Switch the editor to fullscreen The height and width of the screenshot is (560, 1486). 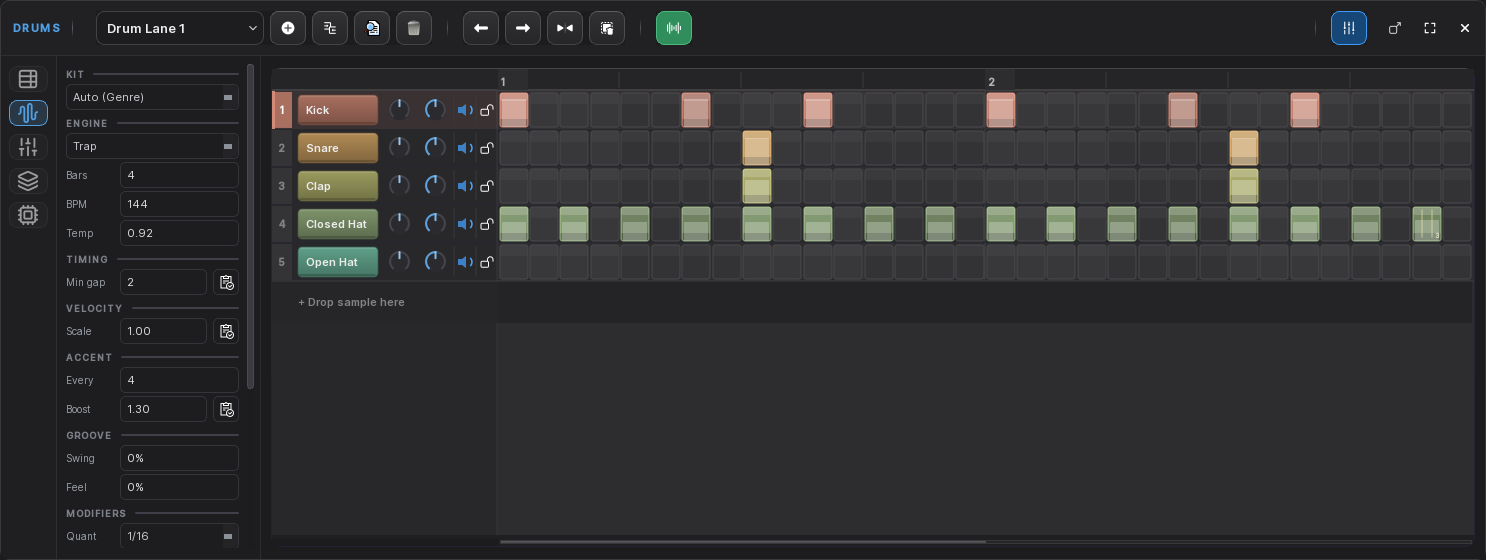tap(1430, 28)
